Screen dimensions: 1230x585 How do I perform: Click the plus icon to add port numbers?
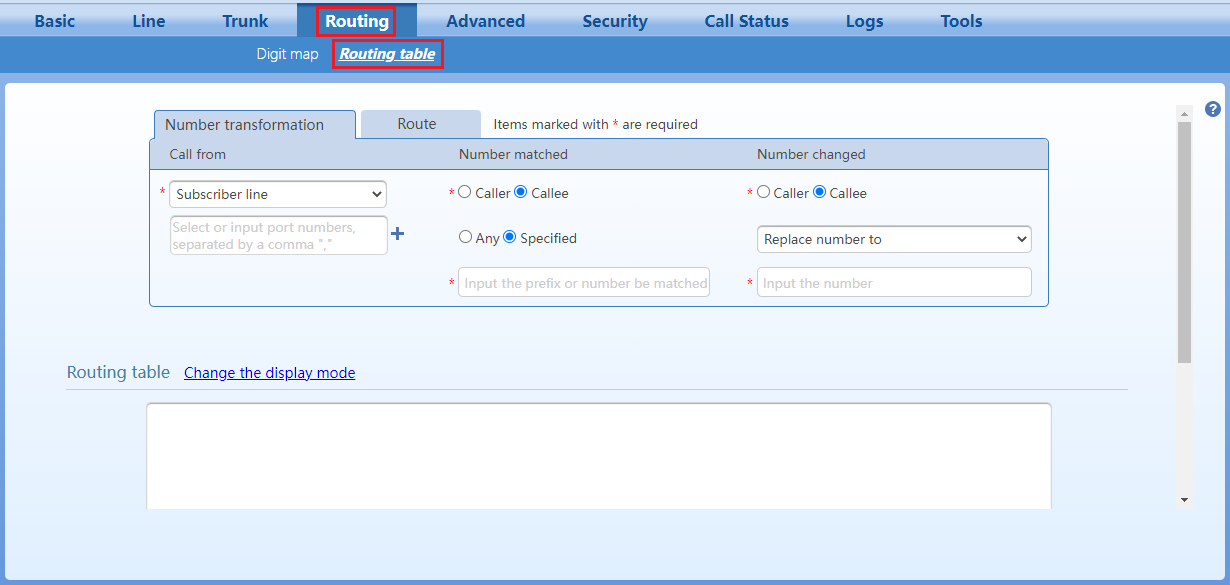397,234
